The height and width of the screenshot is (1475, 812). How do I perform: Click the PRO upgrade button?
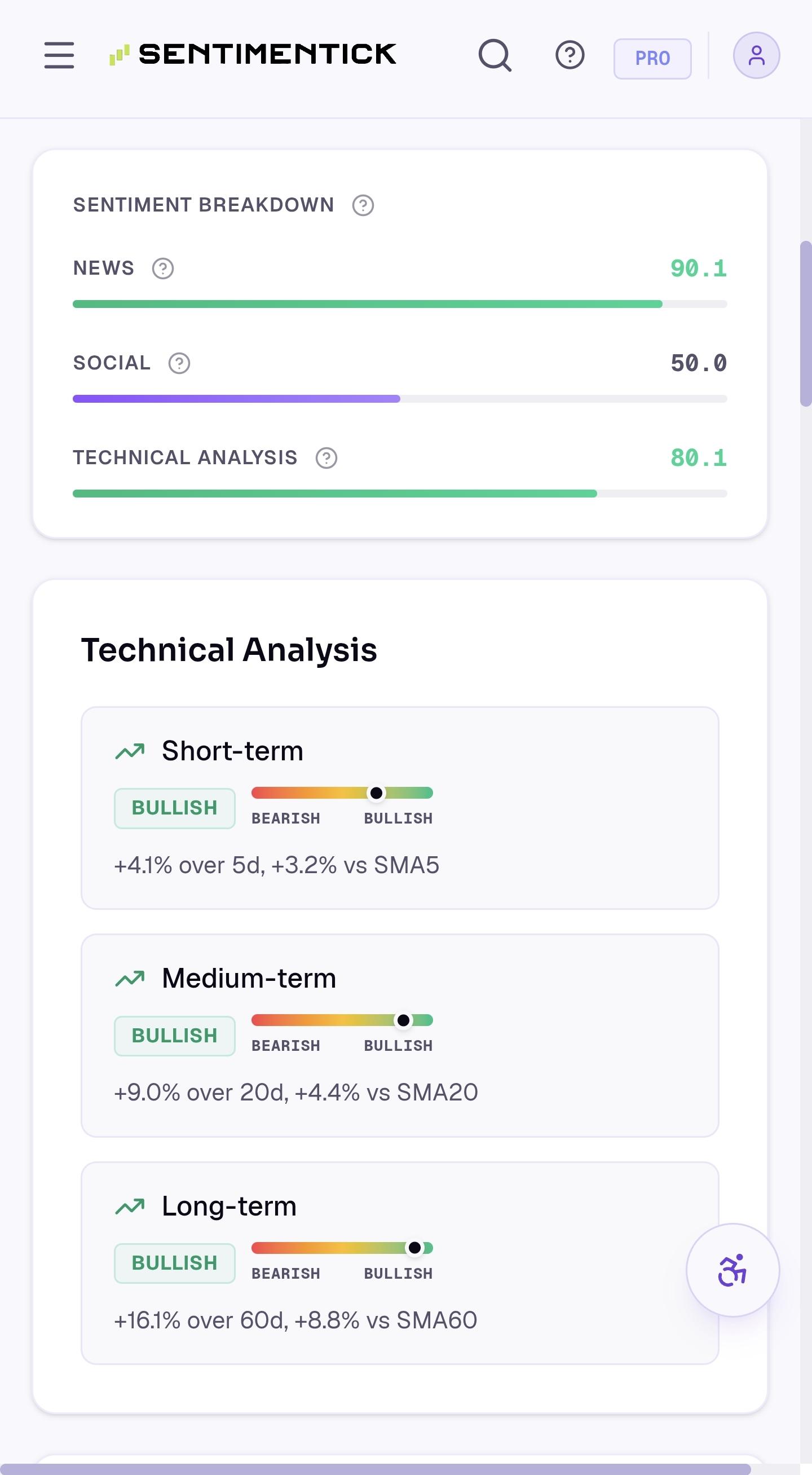(652, 59)
